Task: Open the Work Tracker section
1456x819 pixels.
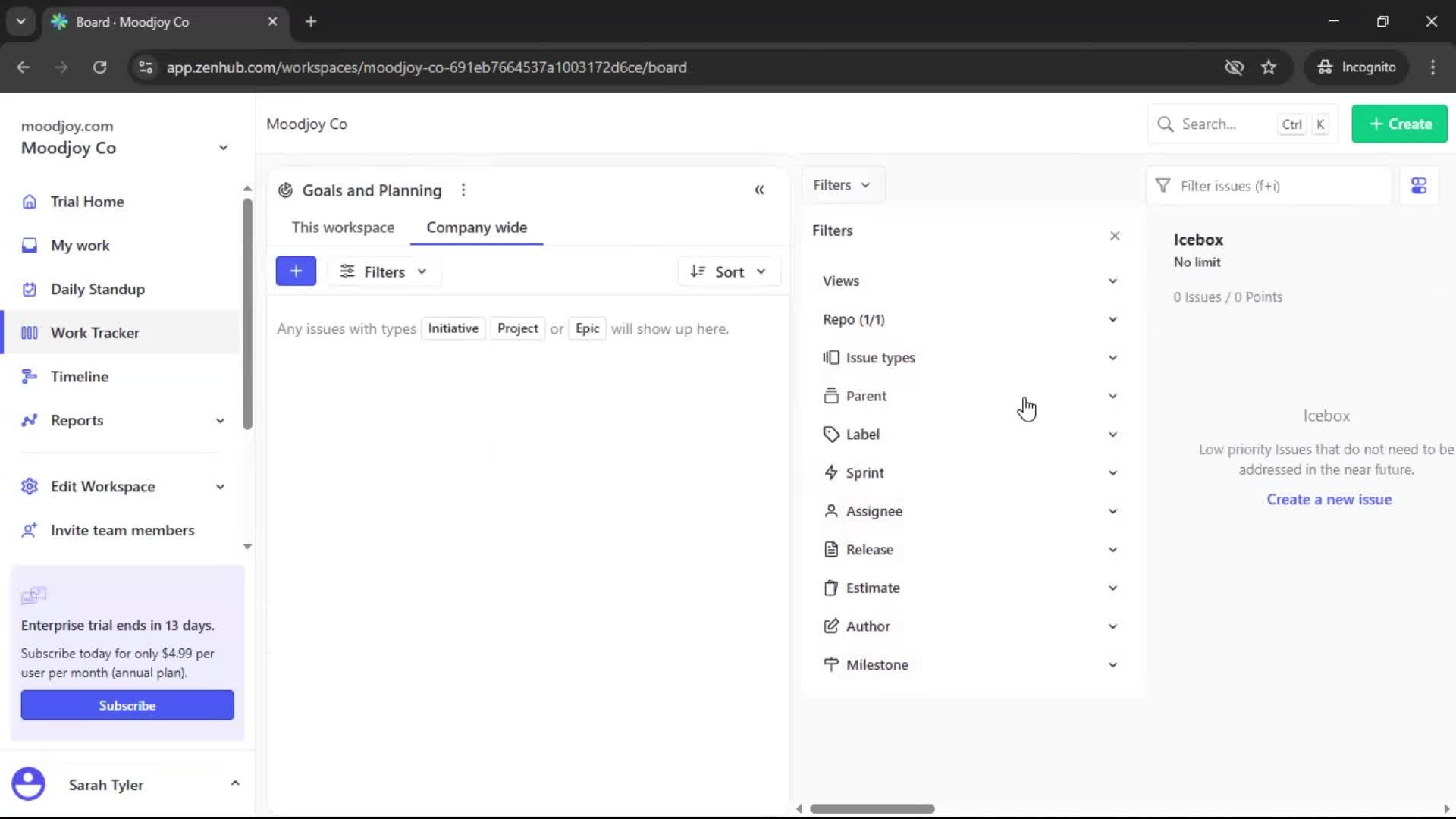Action: 95,332
